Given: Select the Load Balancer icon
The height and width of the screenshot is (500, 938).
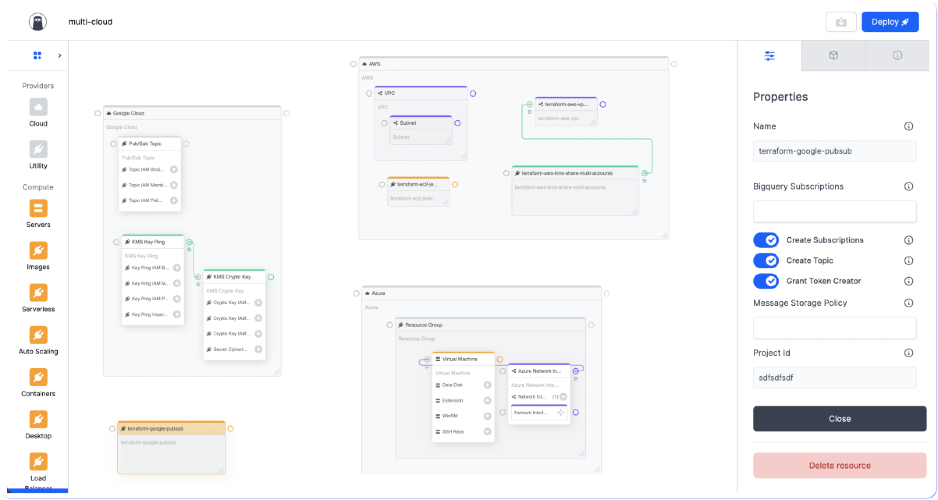Looking at the screenshot, I should coord(38,462).
